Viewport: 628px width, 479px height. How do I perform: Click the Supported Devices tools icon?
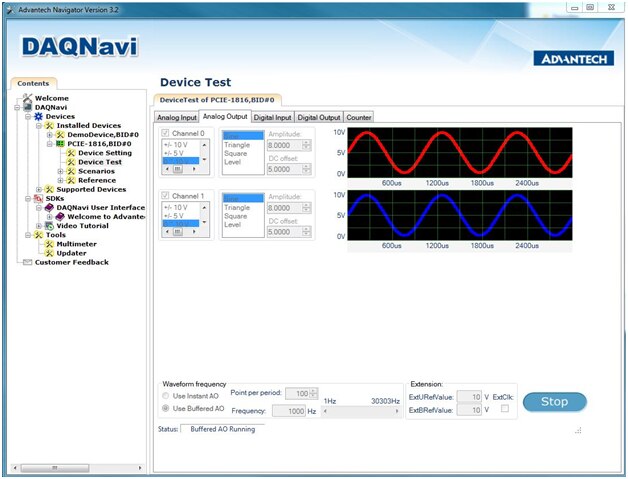[x=49, y=189]
